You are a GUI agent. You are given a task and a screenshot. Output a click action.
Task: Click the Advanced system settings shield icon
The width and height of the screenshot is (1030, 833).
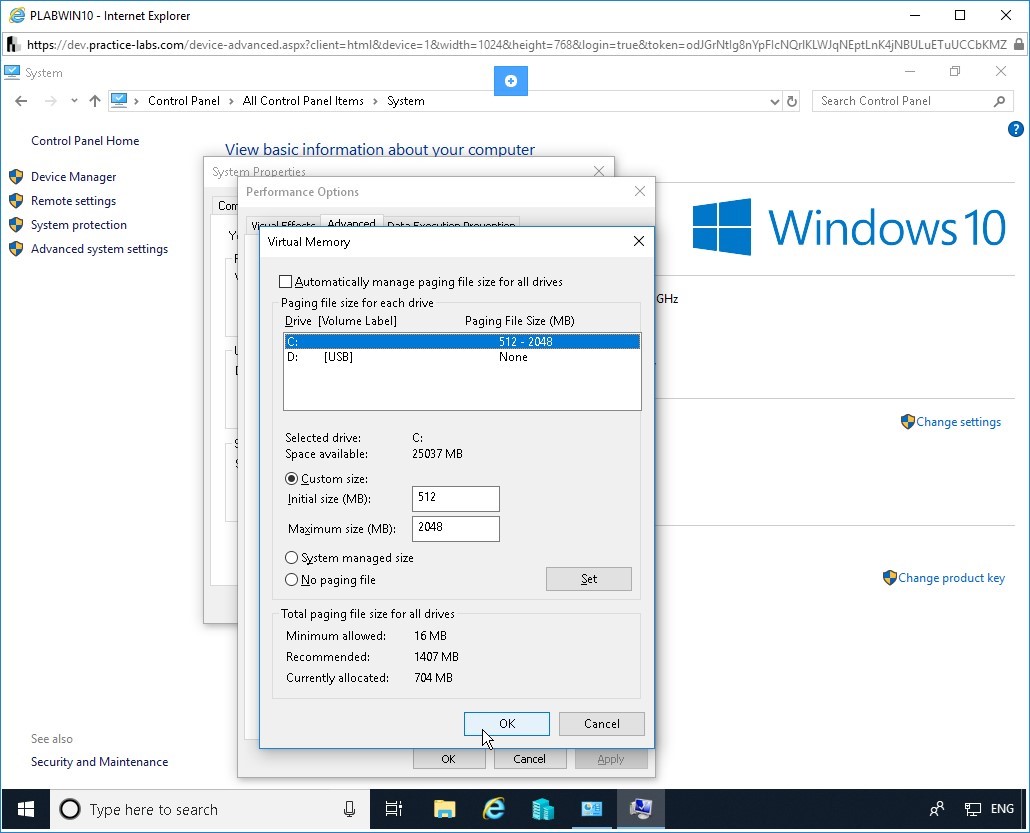click(x=16, y=249)
